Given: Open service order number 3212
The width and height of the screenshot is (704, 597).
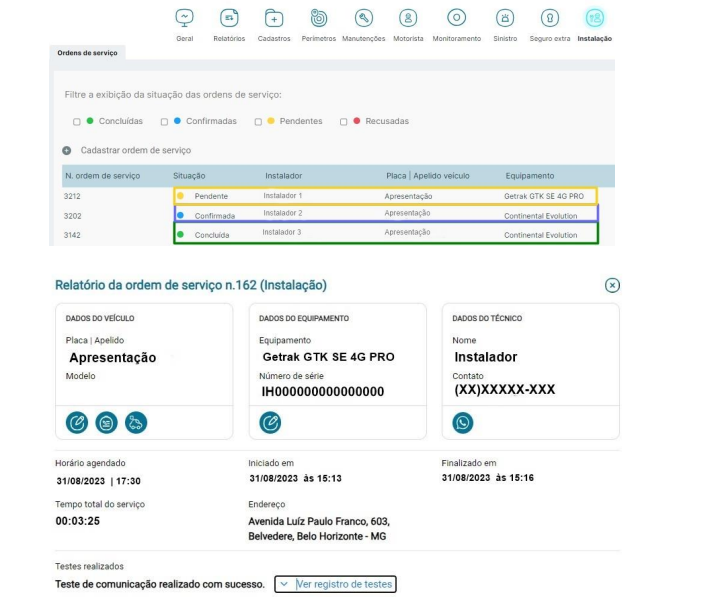Looking at the screenshot, I should point(72,196).
